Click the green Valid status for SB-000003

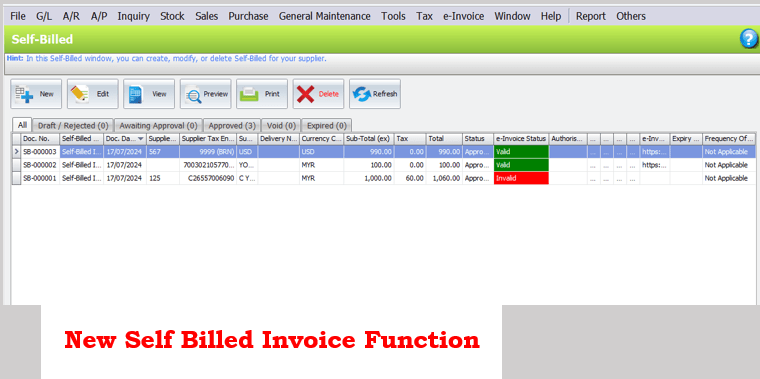click(521, 152)
